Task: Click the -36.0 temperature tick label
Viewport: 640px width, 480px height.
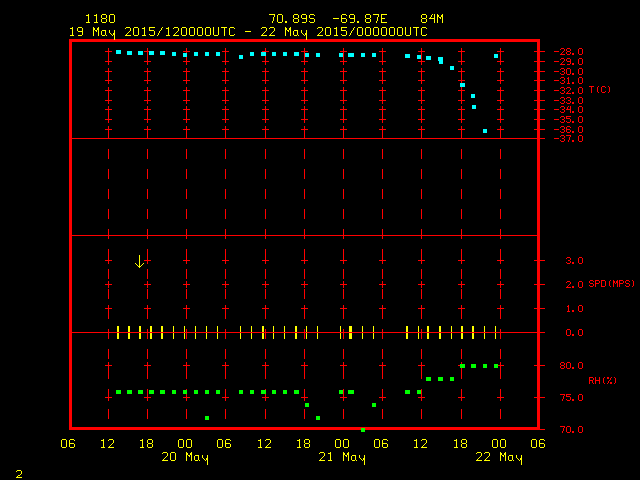Action: [569, 129]
